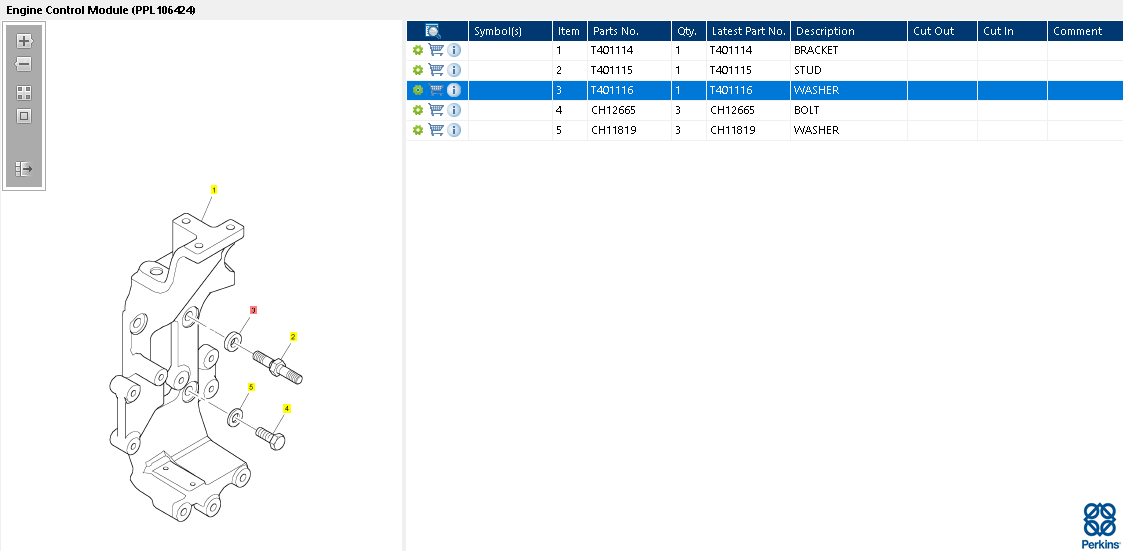Viewport: 1123px width, 551px height.
Task: Click part number CH11819 in Parts No. column
Action: coord(613,130)
